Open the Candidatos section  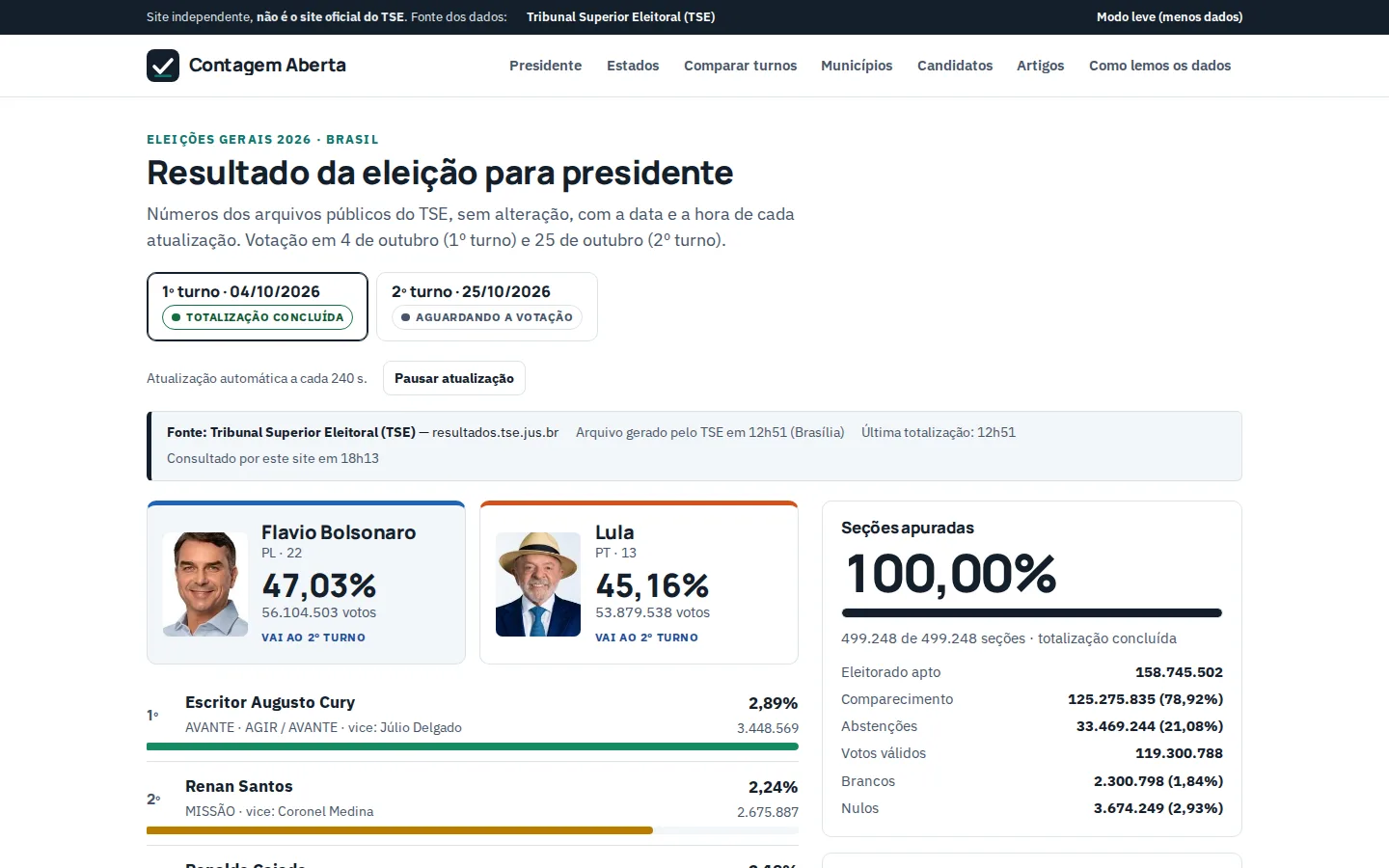(955, 66)
